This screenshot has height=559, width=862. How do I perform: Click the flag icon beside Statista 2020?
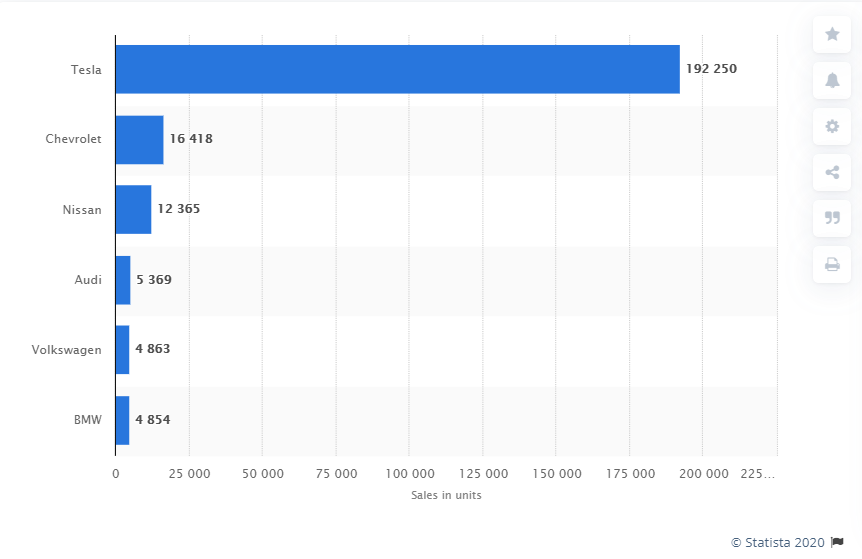pos(837,543)
